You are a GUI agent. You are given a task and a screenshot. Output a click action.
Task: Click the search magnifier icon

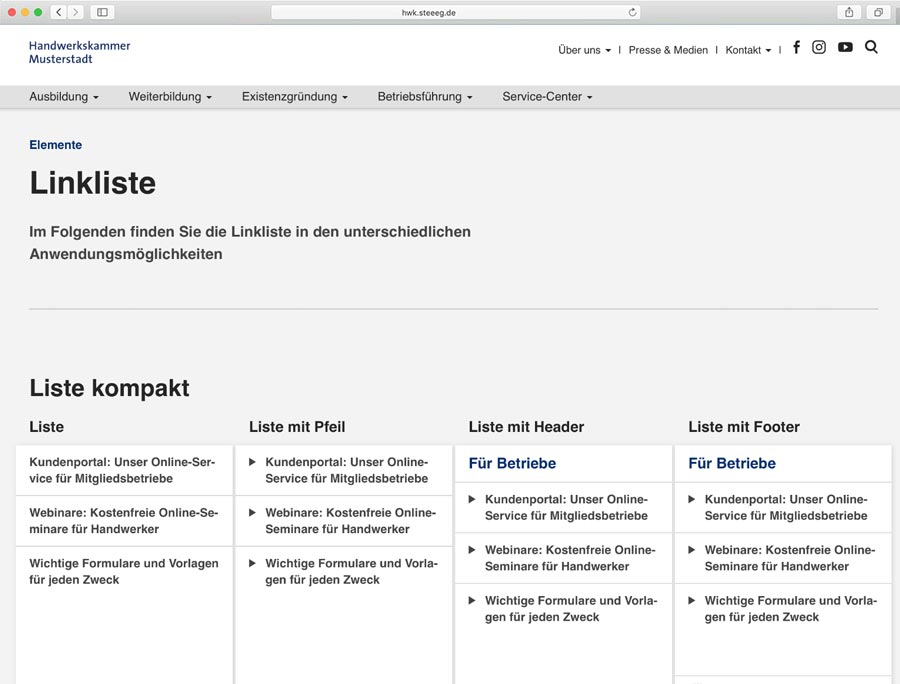pos(871,47)
